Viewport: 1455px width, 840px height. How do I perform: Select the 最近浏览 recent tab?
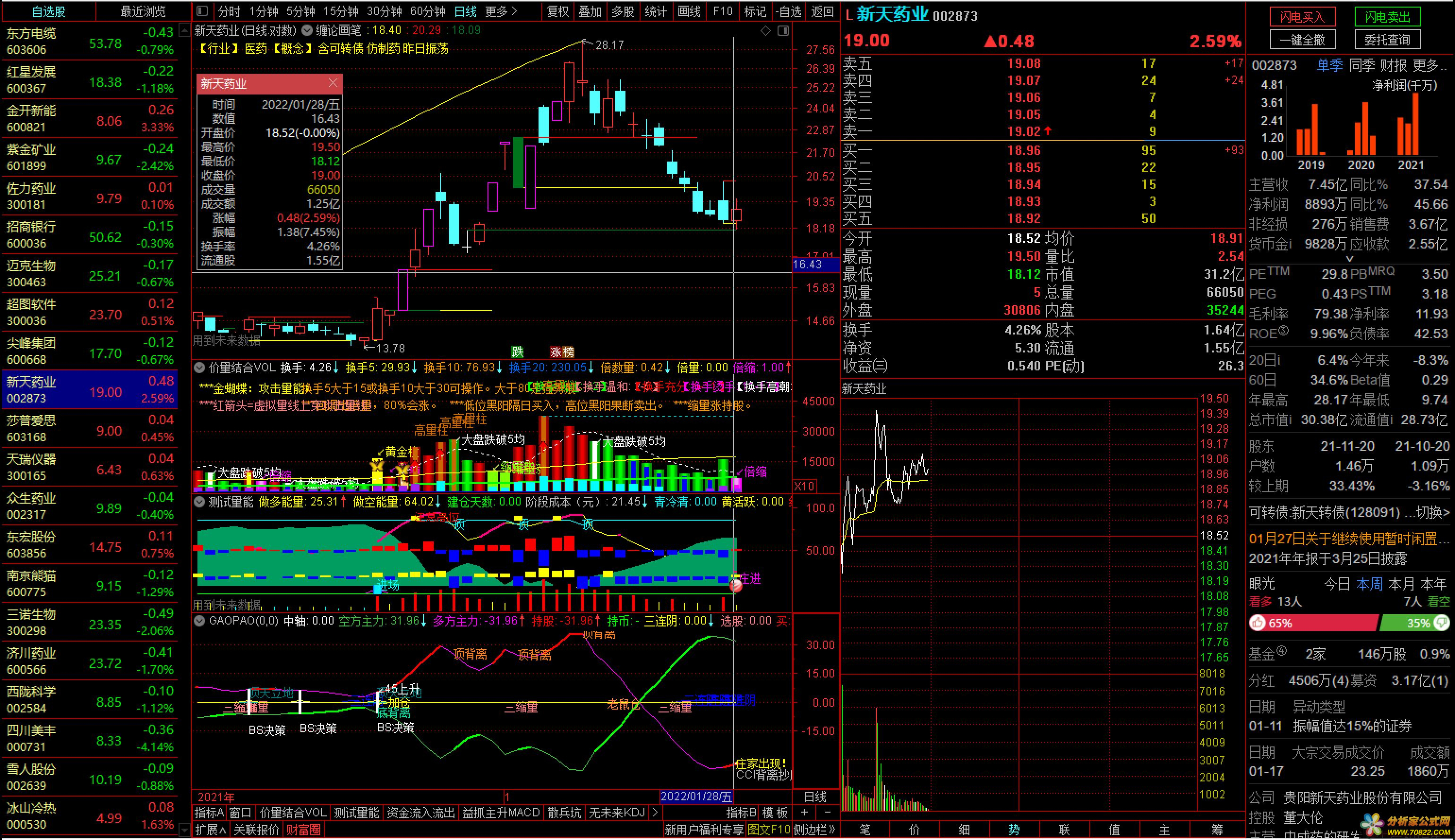[x=143, y=11]
